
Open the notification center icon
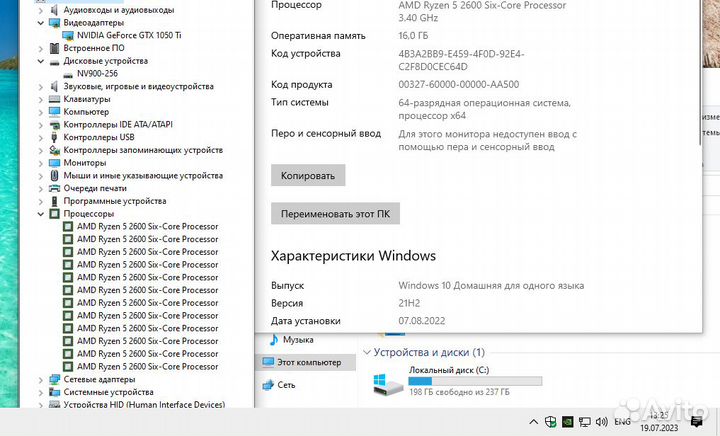pos(696,421)
